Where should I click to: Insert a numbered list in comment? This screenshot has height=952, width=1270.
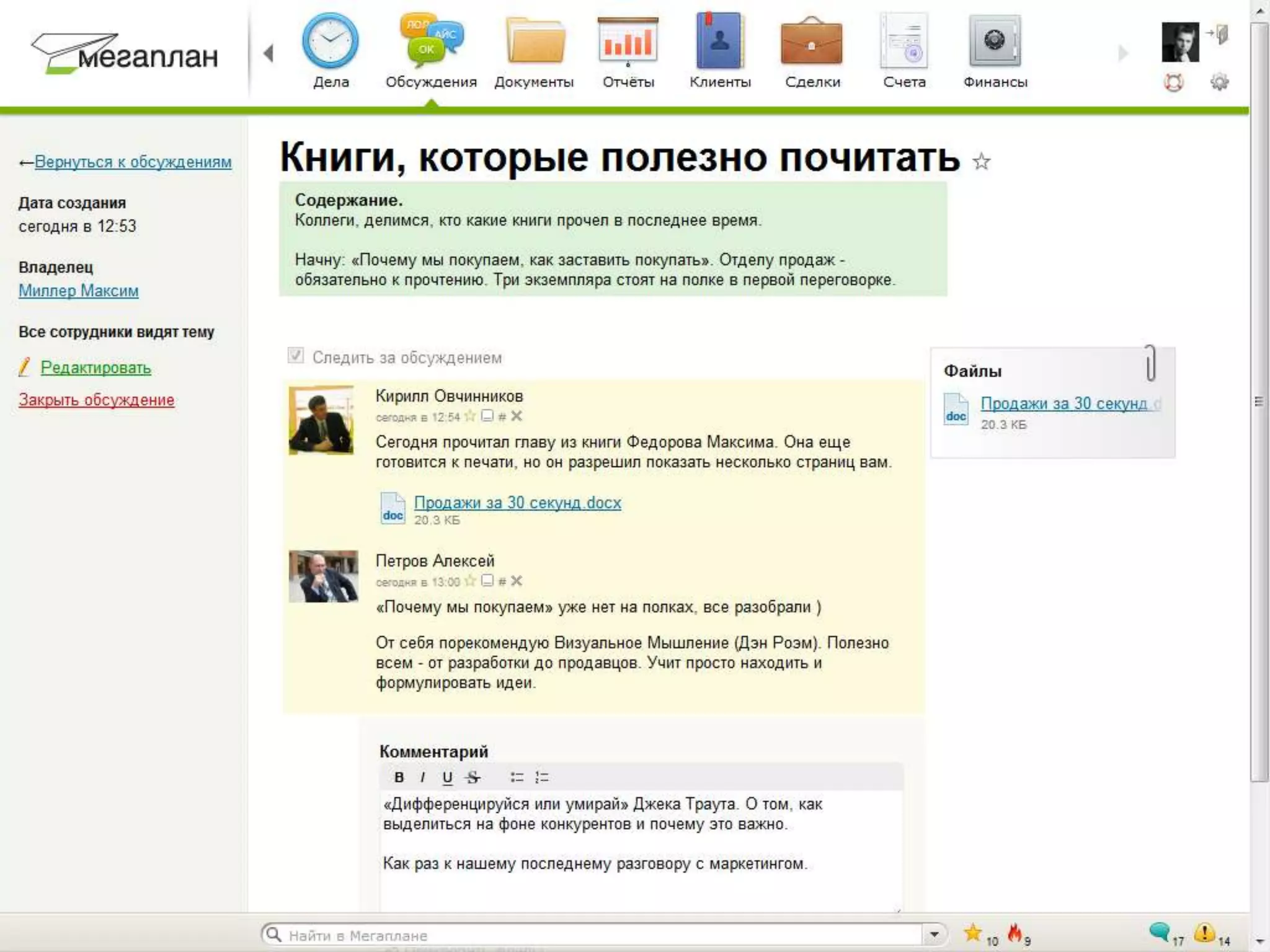point(542,777)
